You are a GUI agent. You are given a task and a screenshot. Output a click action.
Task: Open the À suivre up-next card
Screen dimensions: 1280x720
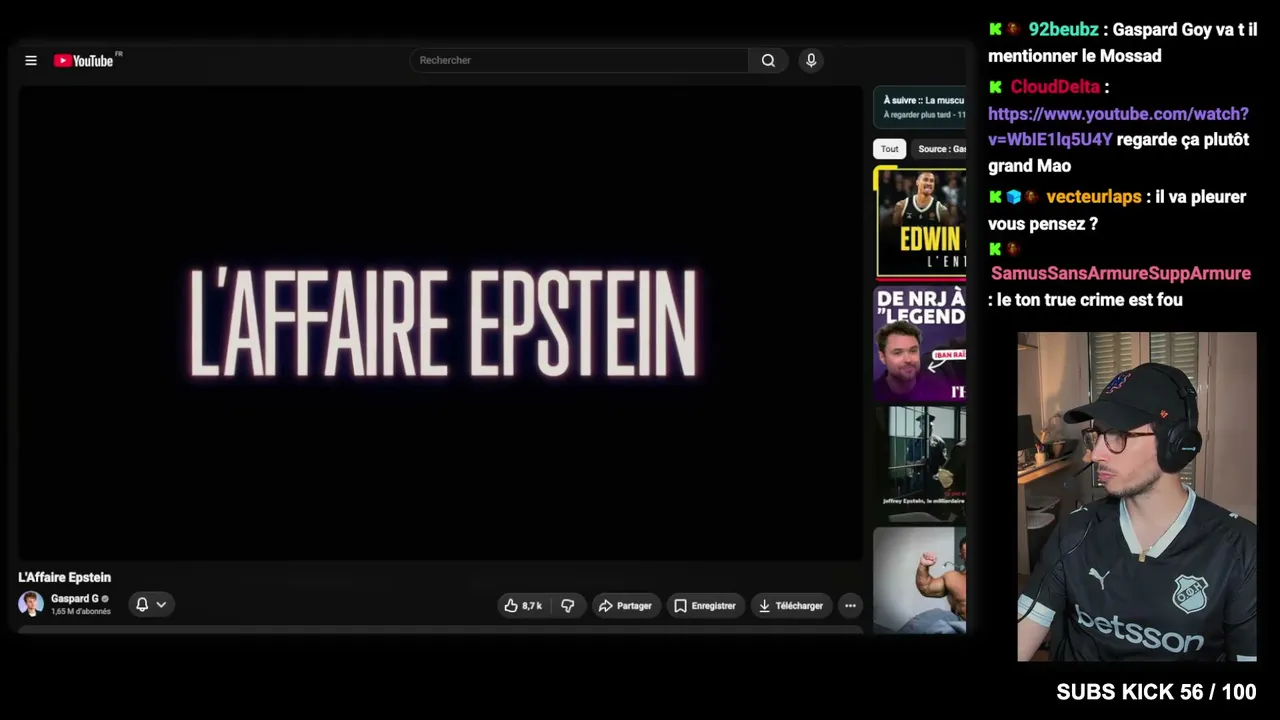click(x=921, y=107)
